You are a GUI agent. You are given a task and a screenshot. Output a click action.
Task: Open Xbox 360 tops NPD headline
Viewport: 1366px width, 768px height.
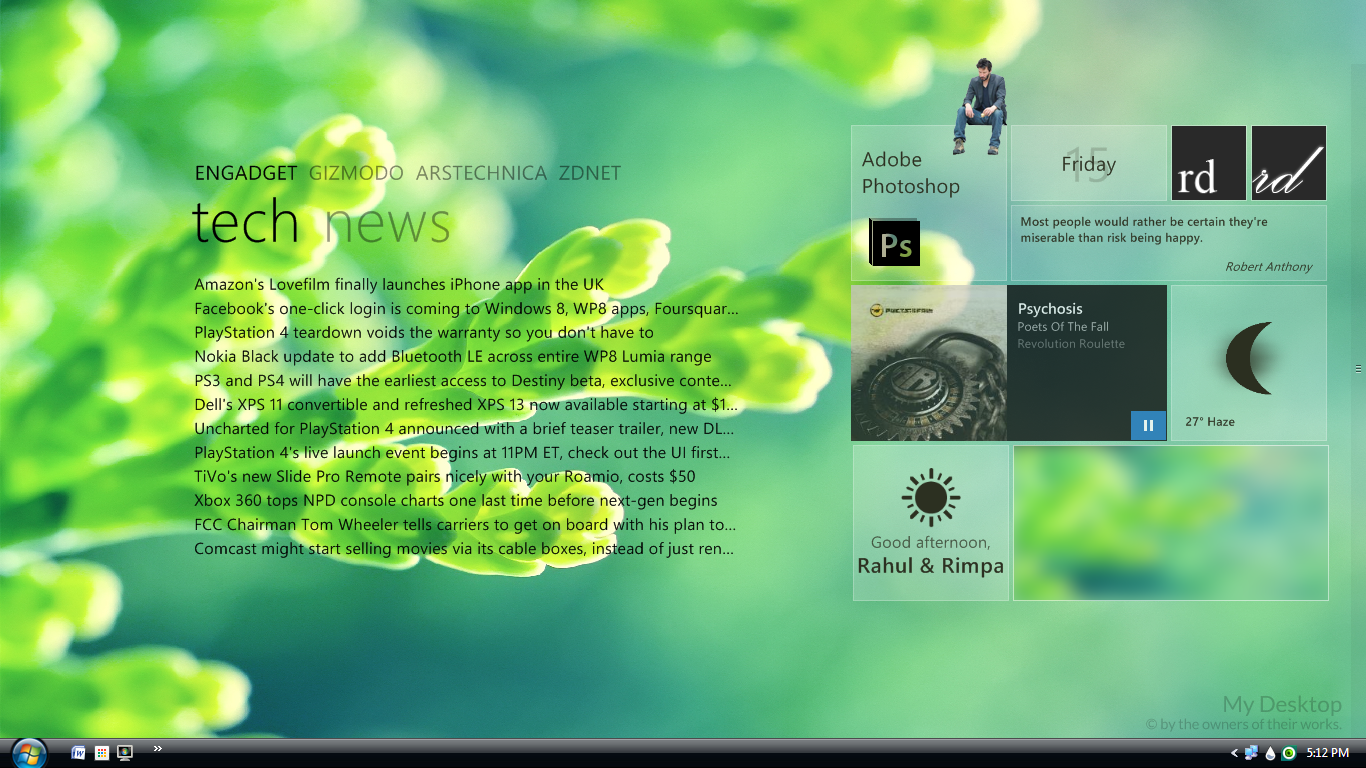click(456, 500)
